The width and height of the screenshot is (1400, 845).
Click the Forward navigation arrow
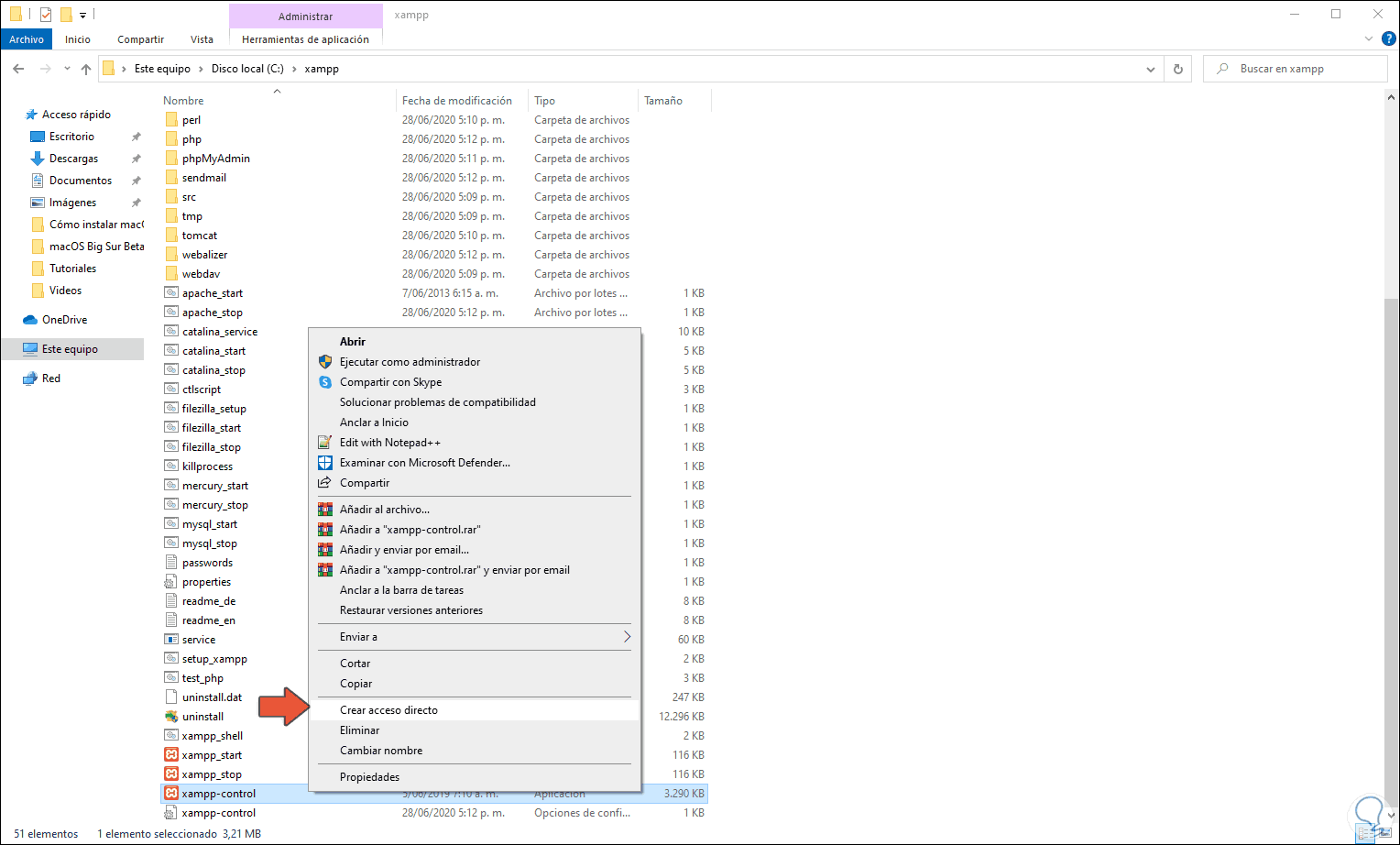coord(45,69)
